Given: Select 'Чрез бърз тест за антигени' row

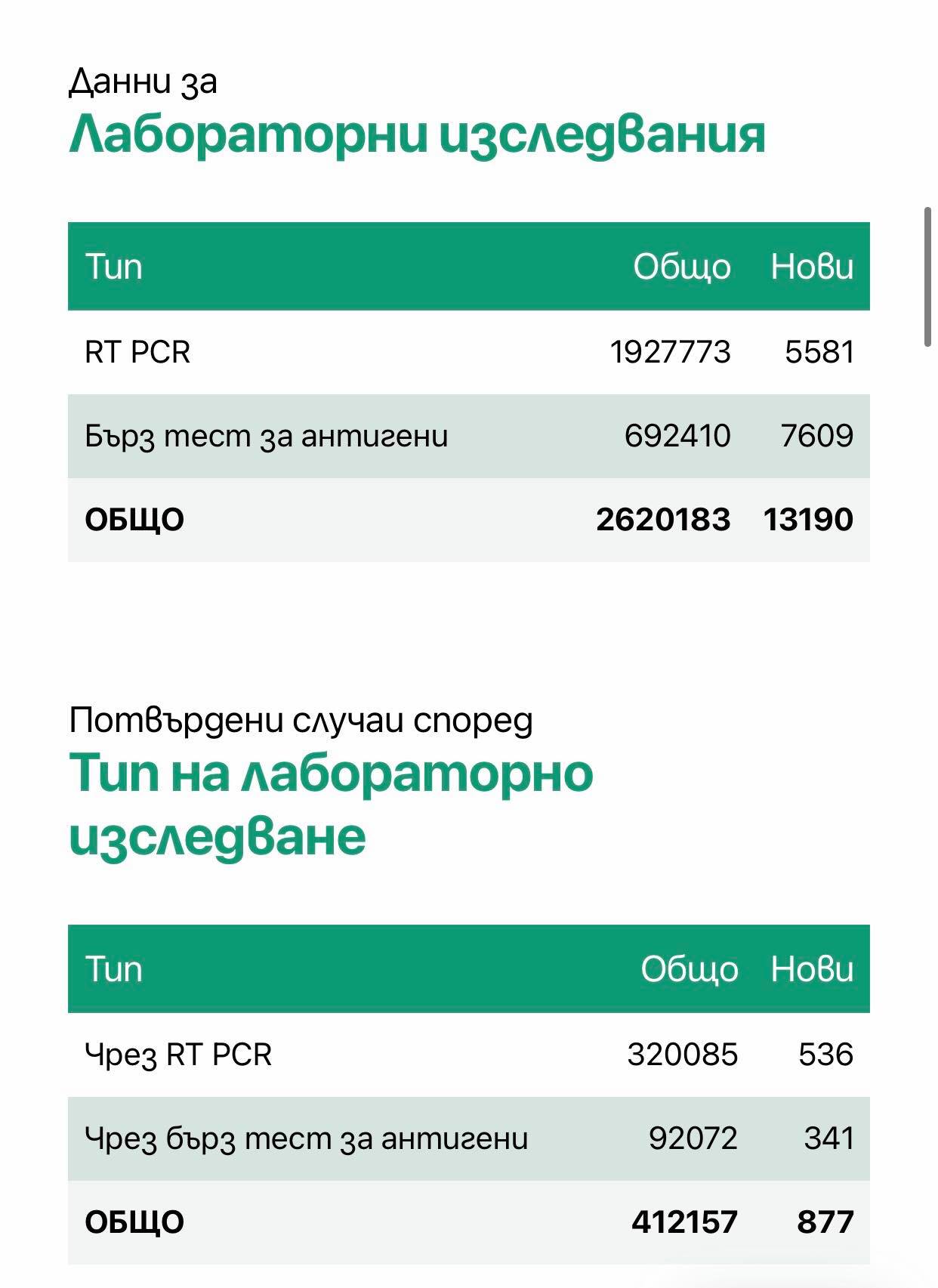Looking at the screenshot, I should click(469, 1139).
